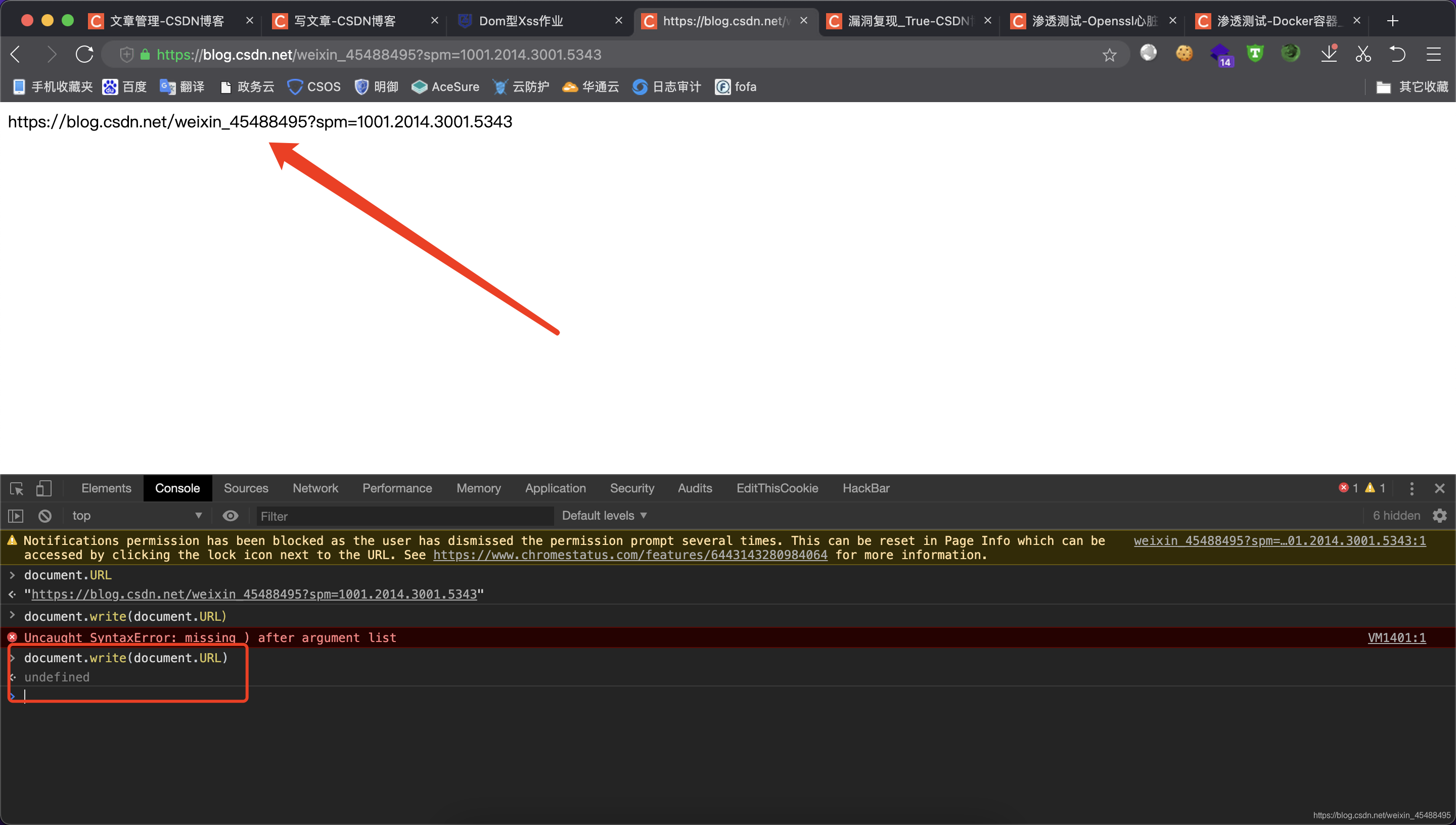Open the downloads arrow icon

(1329, 55)
